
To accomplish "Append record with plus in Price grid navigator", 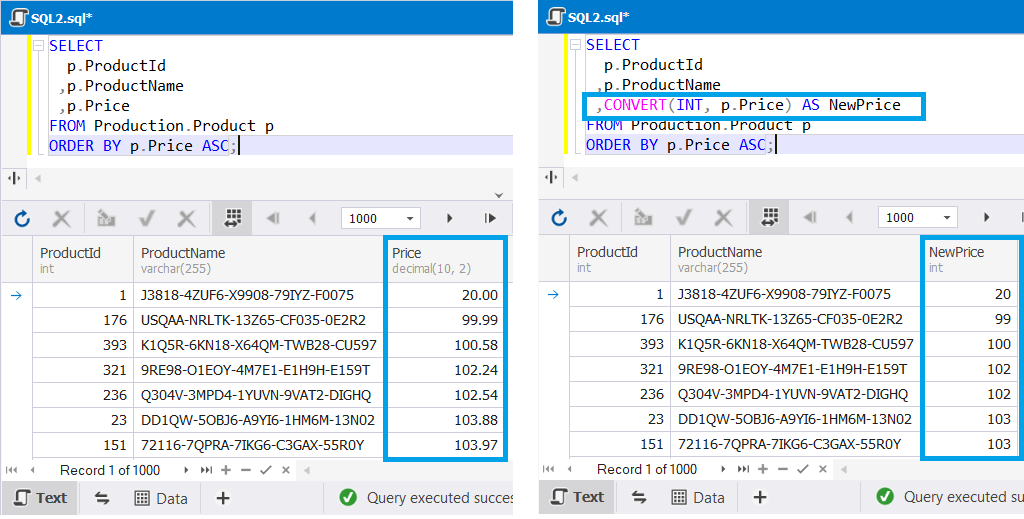I will coord(226,470).
